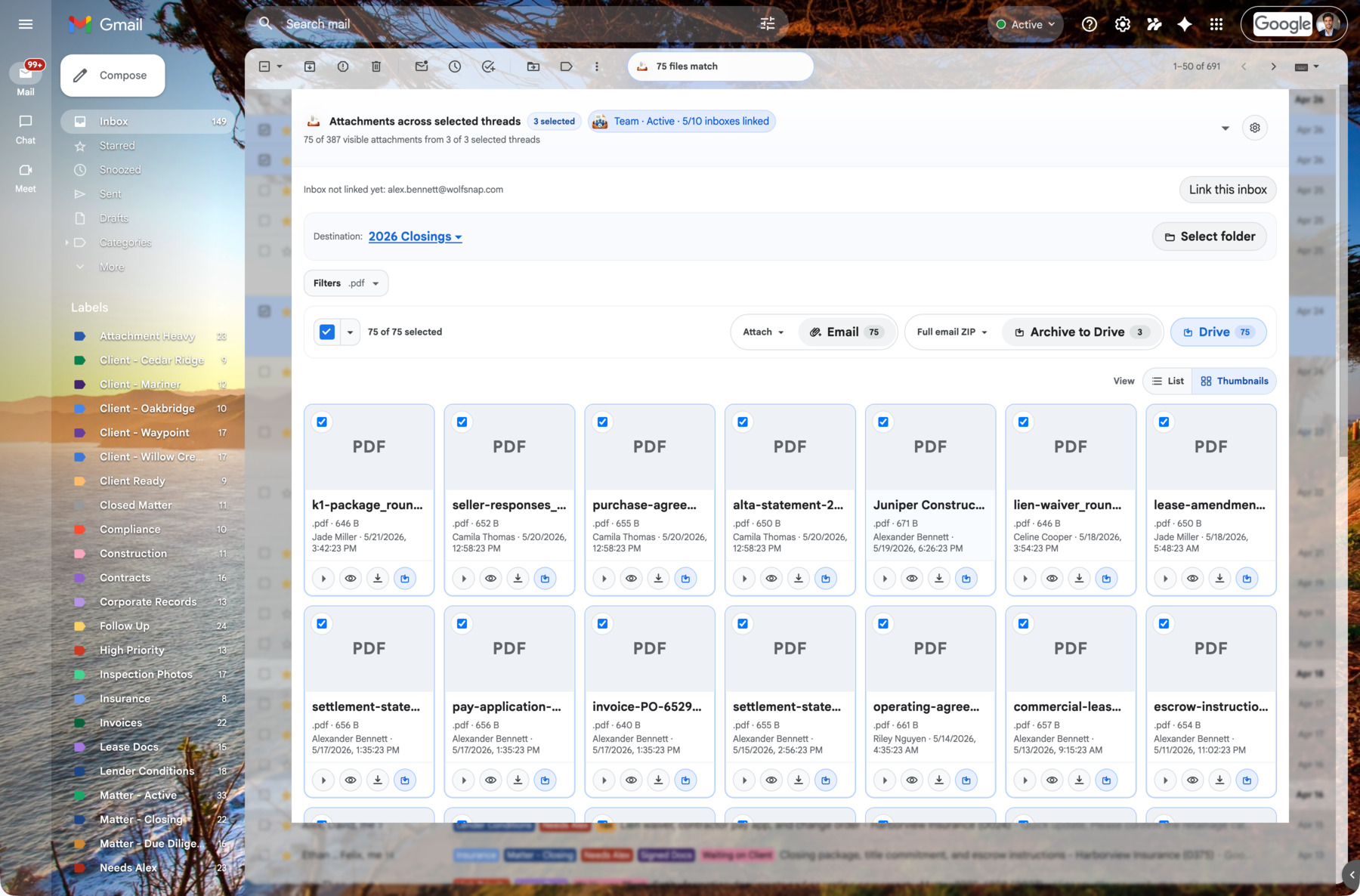
Task: Uncheck the k1-package_roun PDF checkbox
Action: coord(322,422)
